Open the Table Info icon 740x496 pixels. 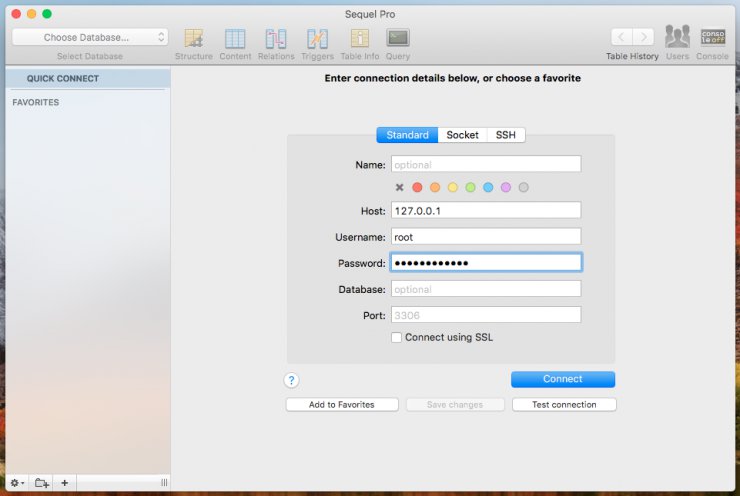click(x=360, y=38)
